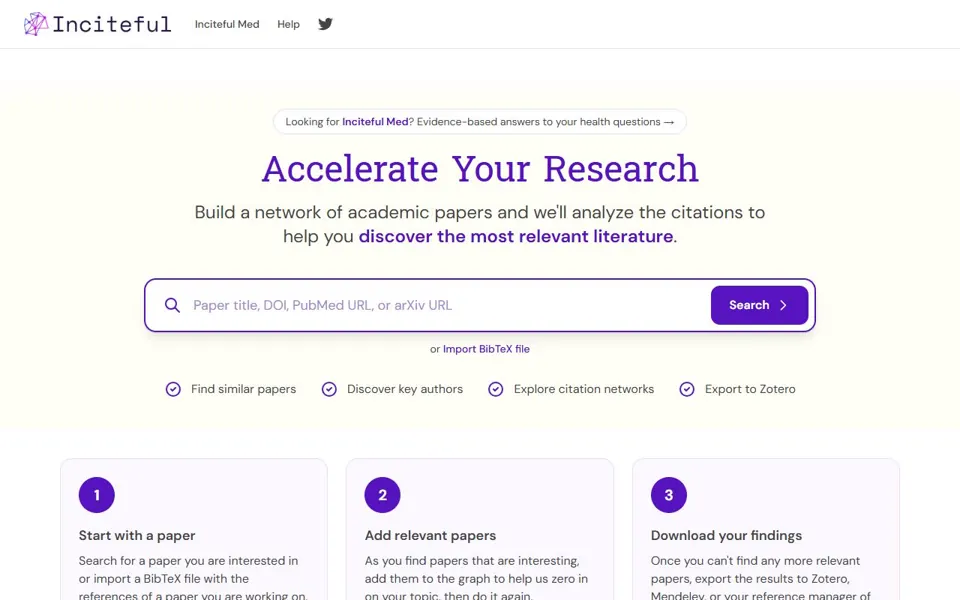The height and width of the screenshot is (600, 960).
Task: Click the magnifier icon in the search box
Action: 173,305
